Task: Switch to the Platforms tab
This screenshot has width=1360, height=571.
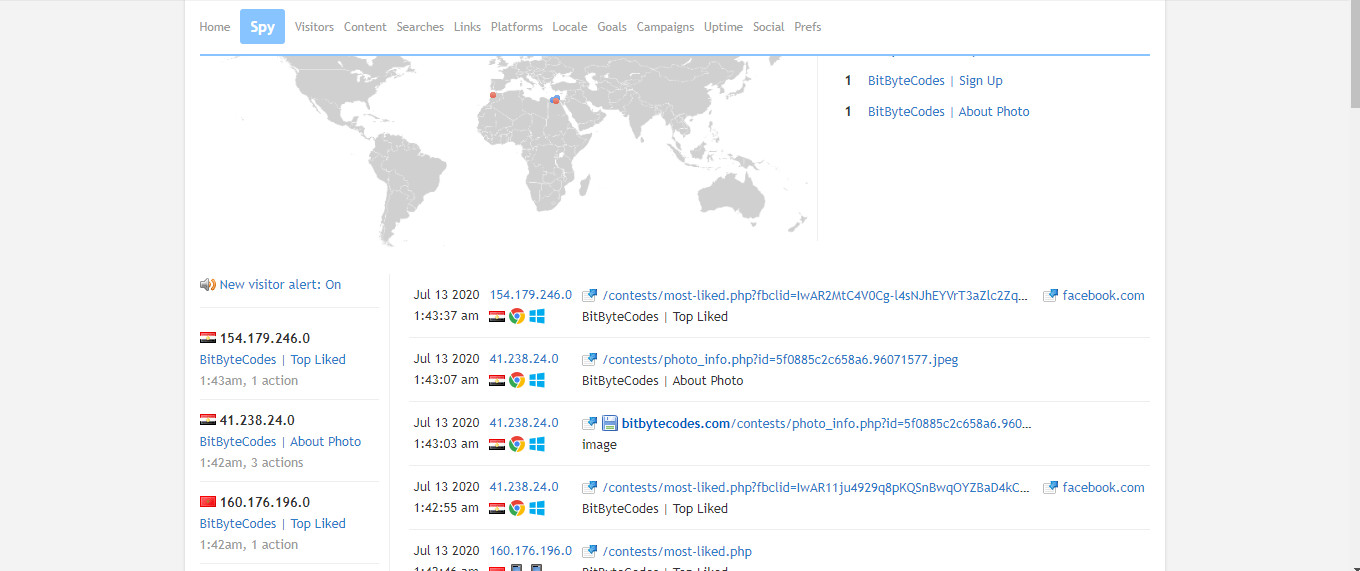Action: point(517,27)
